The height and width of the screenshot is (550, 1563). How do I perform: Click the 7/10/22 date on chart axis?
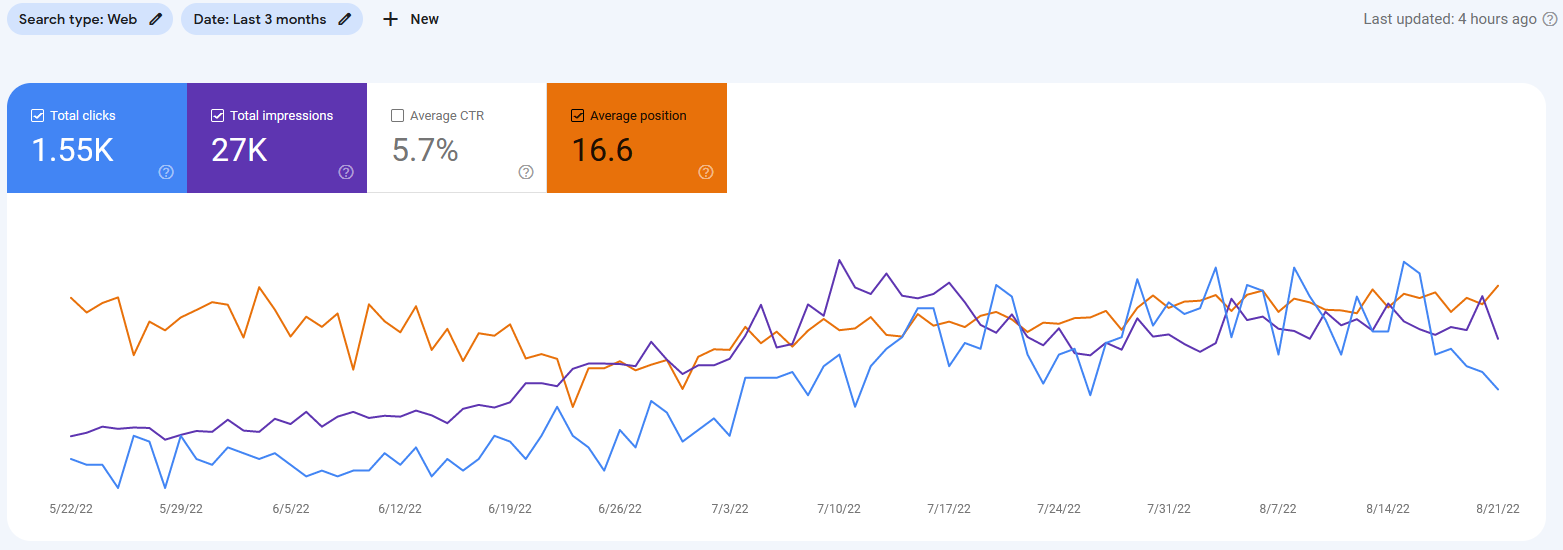coord(839,509)
